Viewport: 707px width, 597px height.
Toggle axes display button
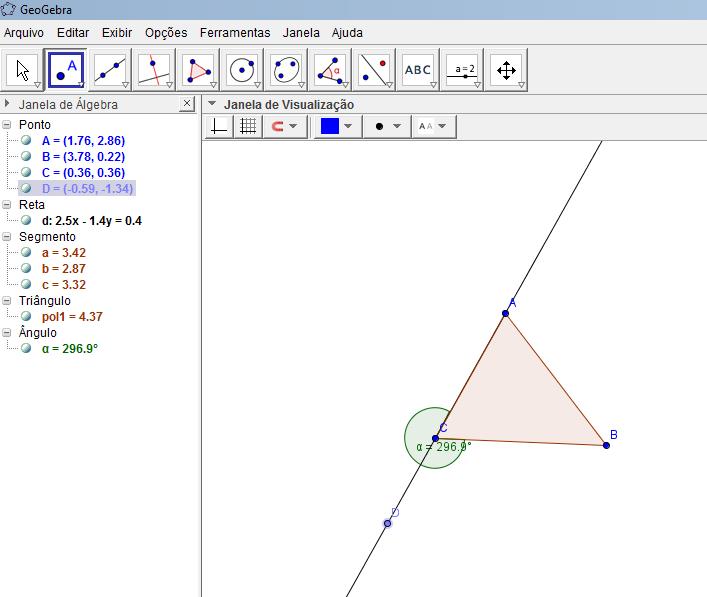click(x=220, y=127)
